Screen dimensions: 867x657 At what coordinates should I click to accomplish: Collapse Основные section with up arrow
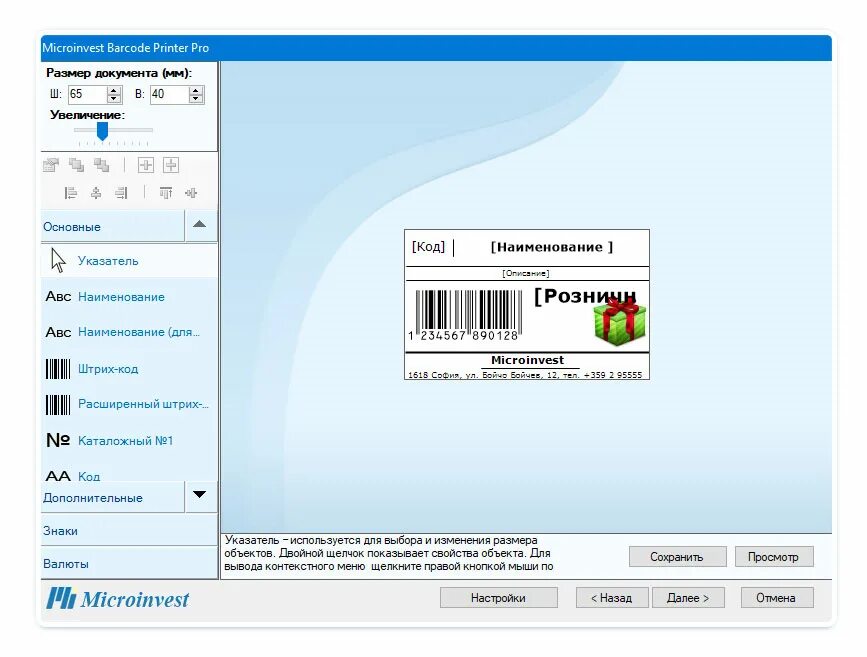pos(200,225)
